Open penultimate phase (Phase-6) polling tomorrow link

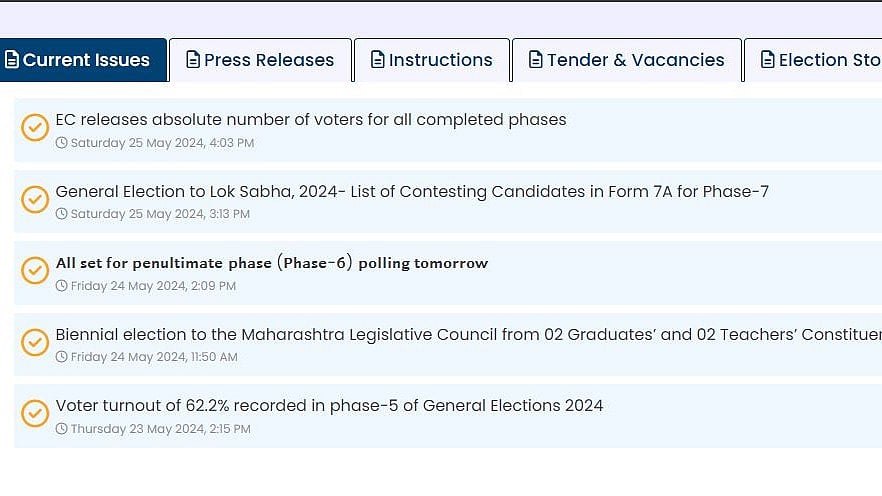coord(272,263)
